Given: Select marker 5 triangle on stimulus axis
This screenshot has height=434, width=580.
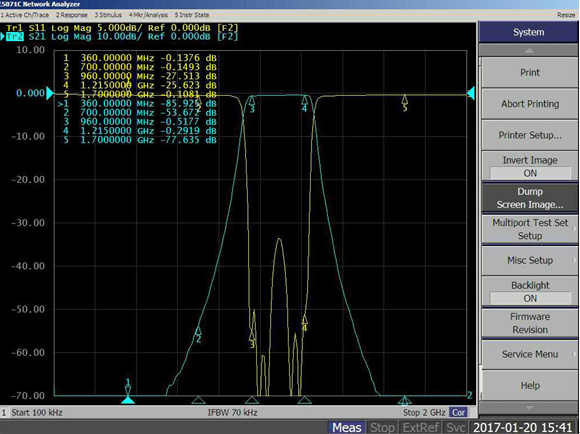Looking at the screenshot, I should tap(405, 400).
